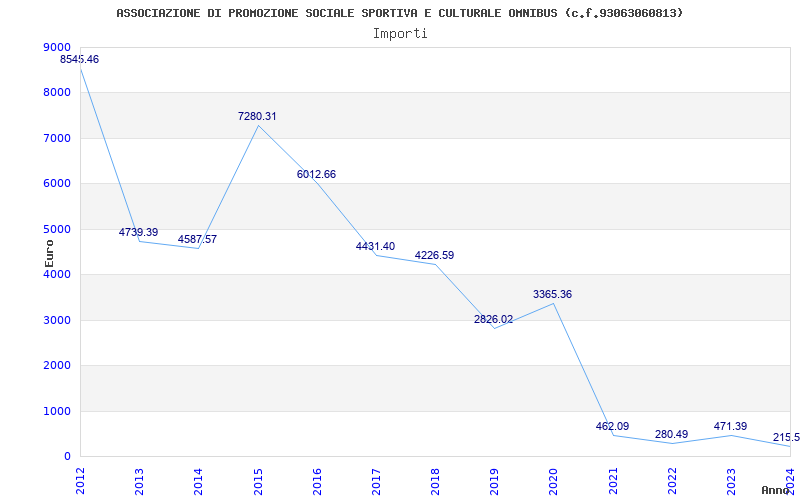
Task: Click the y-axis value 6000
Action: pos(57,184)
